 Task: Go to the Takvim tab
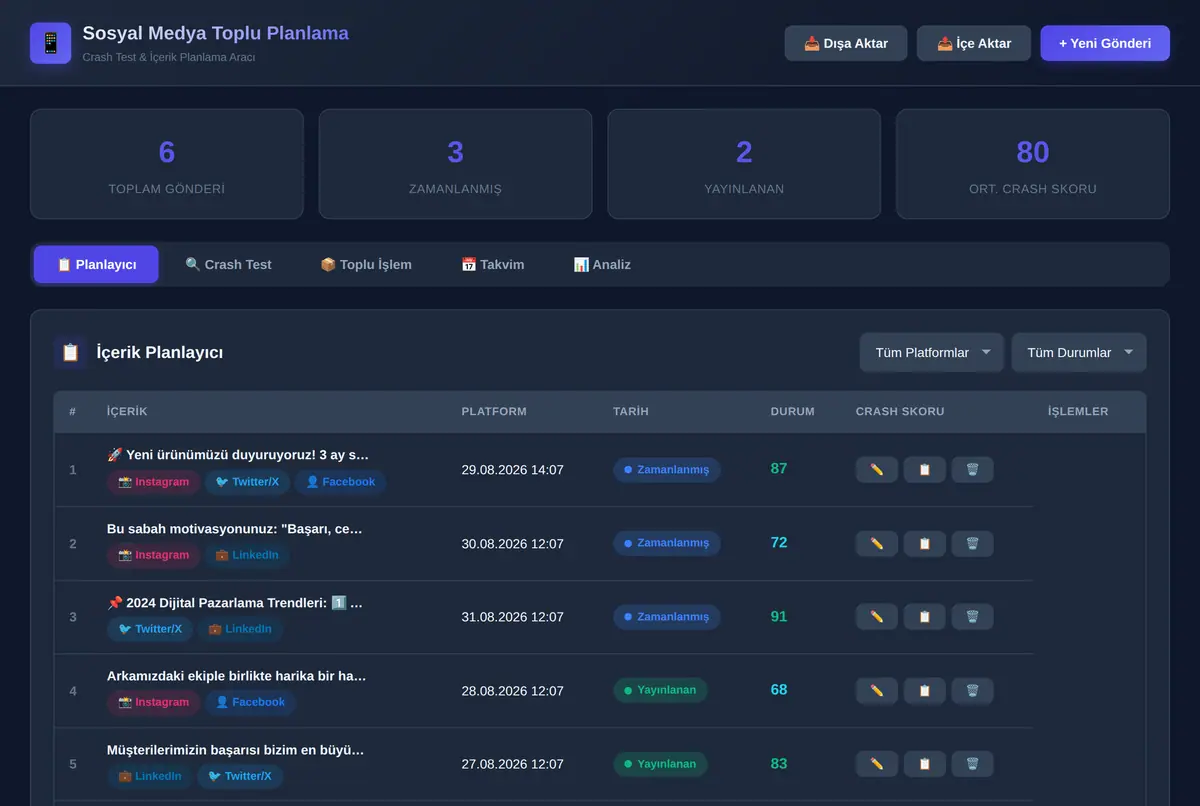[x=492, y=265]
